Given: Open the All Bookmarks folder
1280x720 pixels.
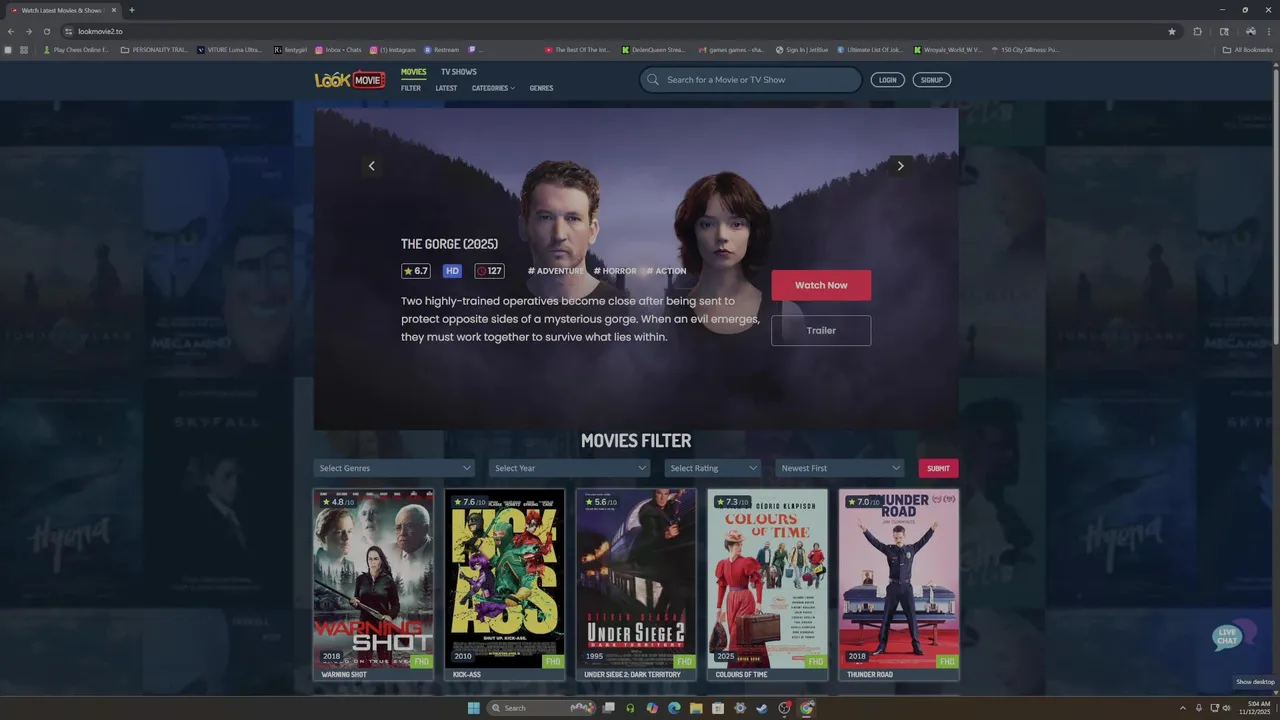Looking at the screenshot, I should pos(1248,49).
